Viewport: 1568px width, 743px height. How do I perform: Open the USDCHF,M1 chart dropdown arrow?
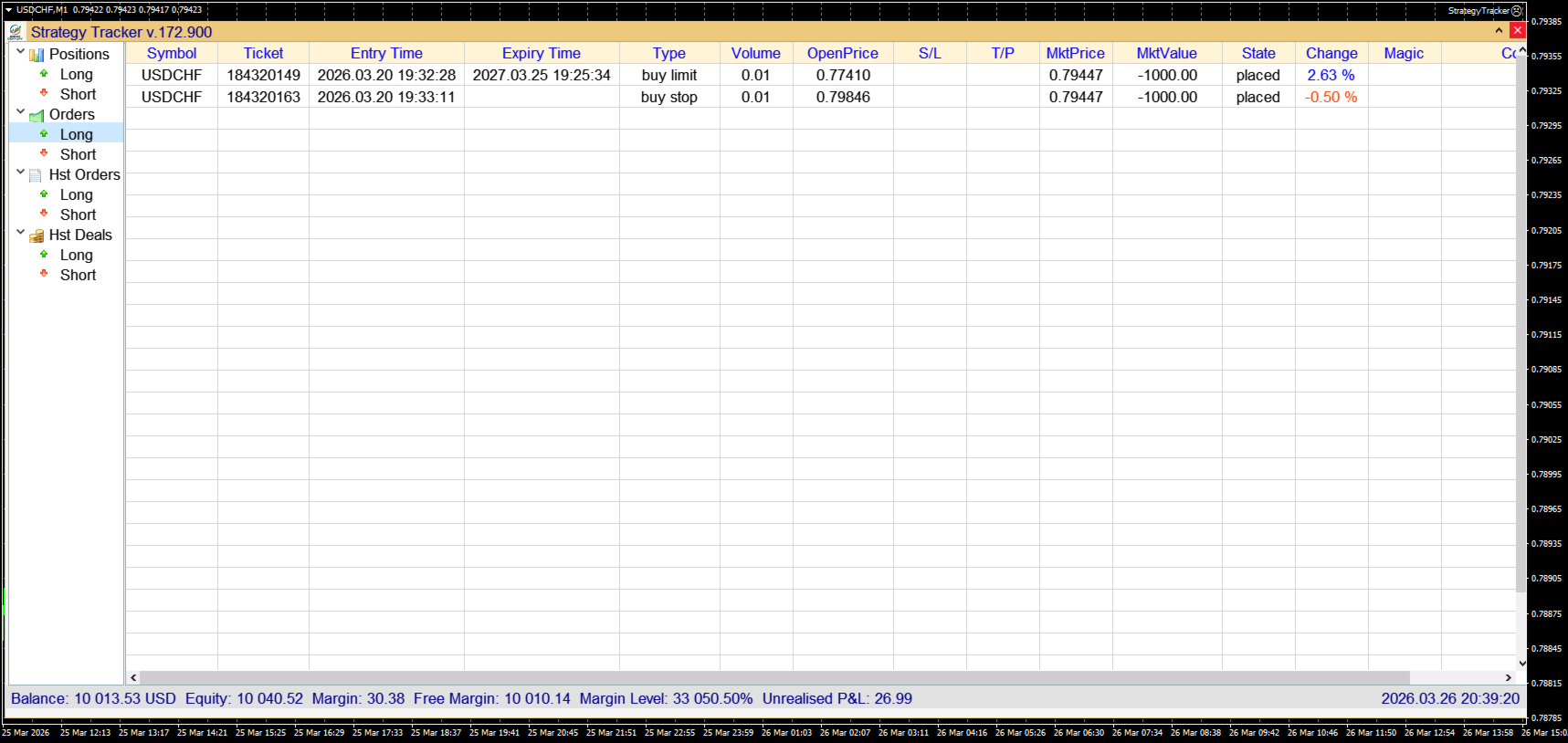[x=8, y=10]
